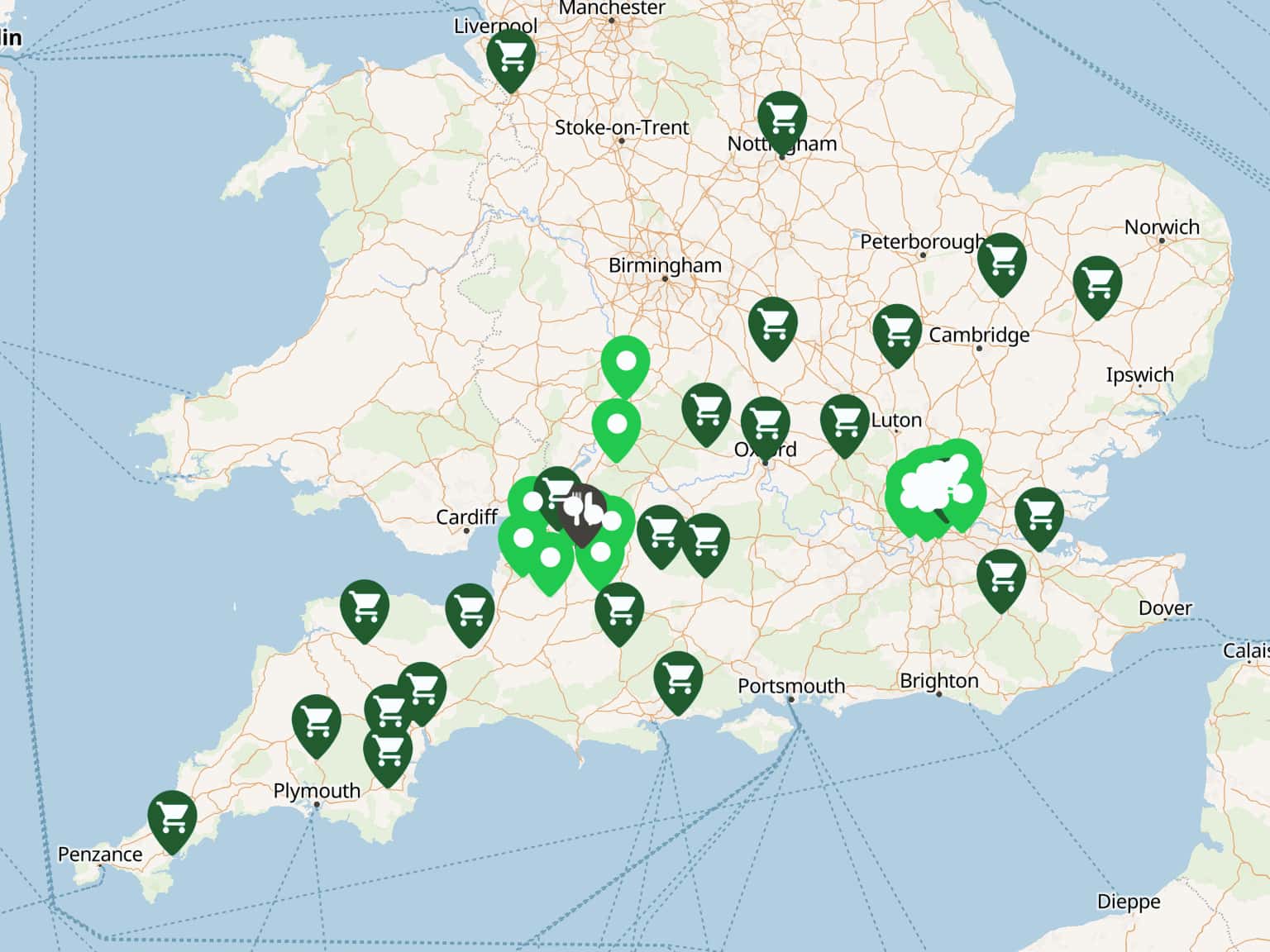
Task: Click the cart marker southwest of Norwich
Action: click(1097, 284)
